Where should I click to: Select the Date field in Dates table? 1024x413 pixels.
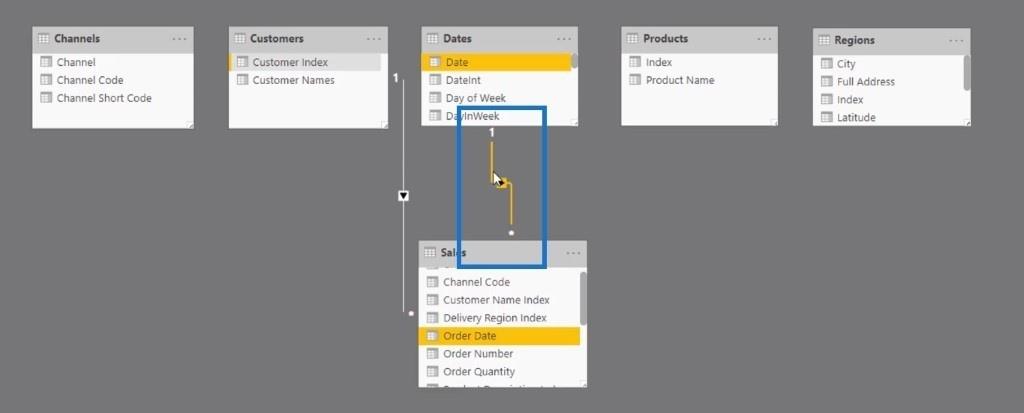click(x=496, y=62)
